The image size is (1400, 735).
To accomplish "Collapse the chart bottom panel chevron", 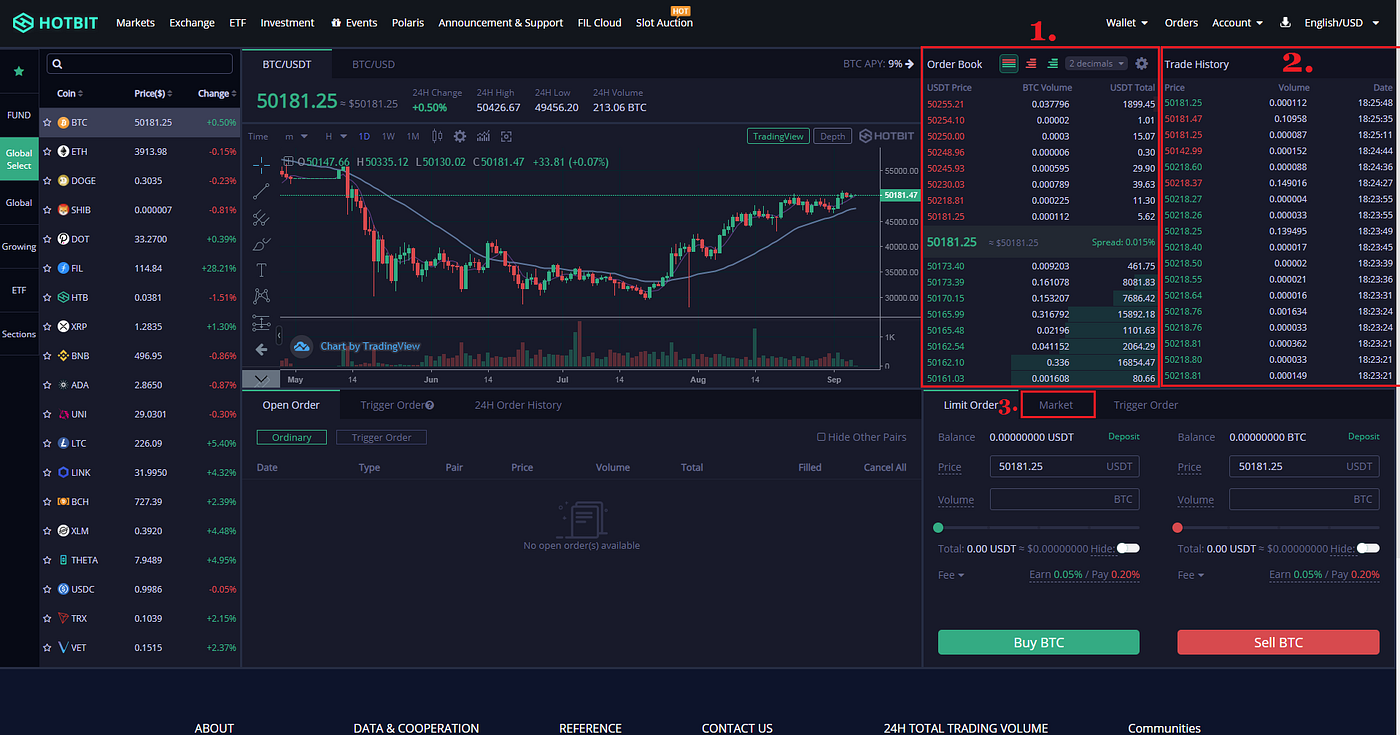I will [x=261, y=379].
